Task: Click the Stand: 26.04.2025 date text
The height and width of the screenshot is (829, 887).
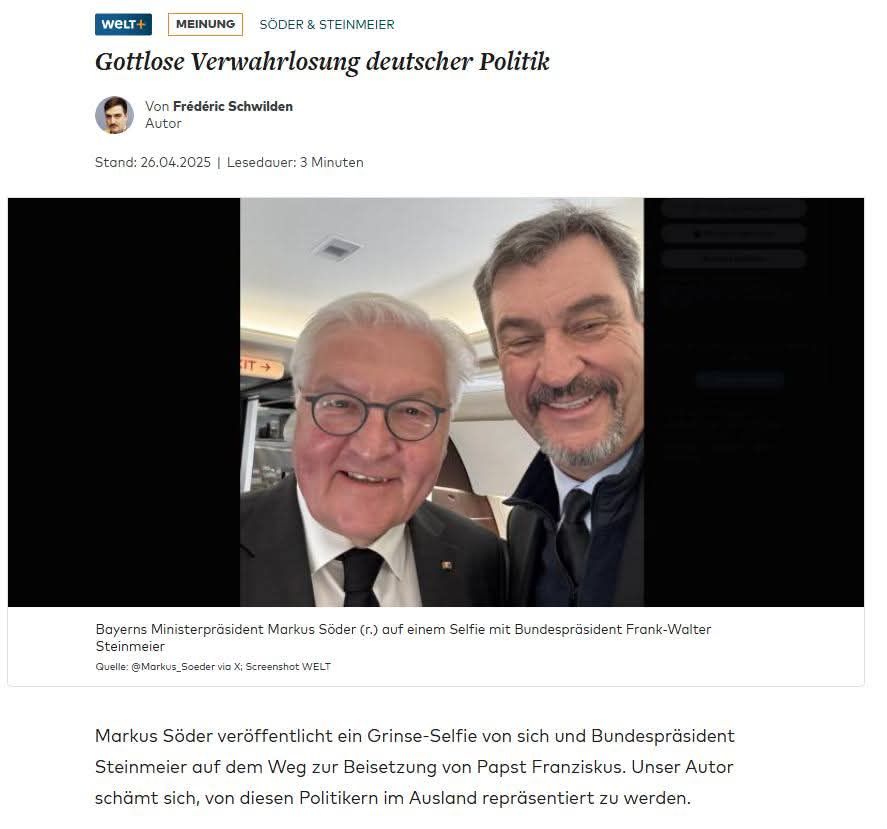Action: (153, 162)
